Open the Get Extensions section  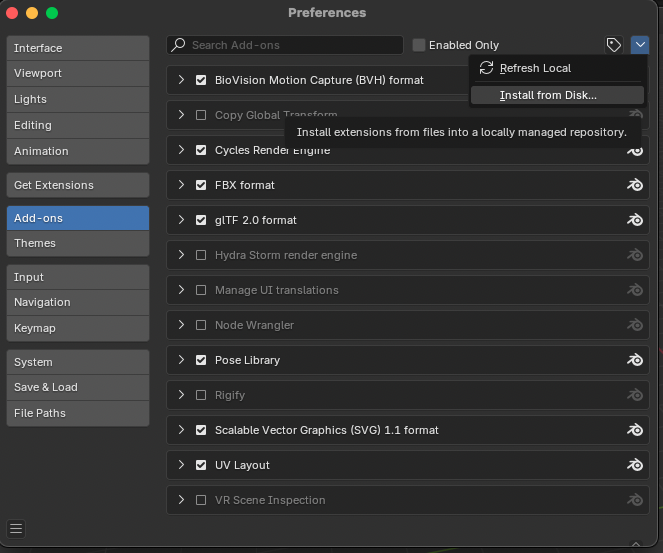tap(78, 185)
